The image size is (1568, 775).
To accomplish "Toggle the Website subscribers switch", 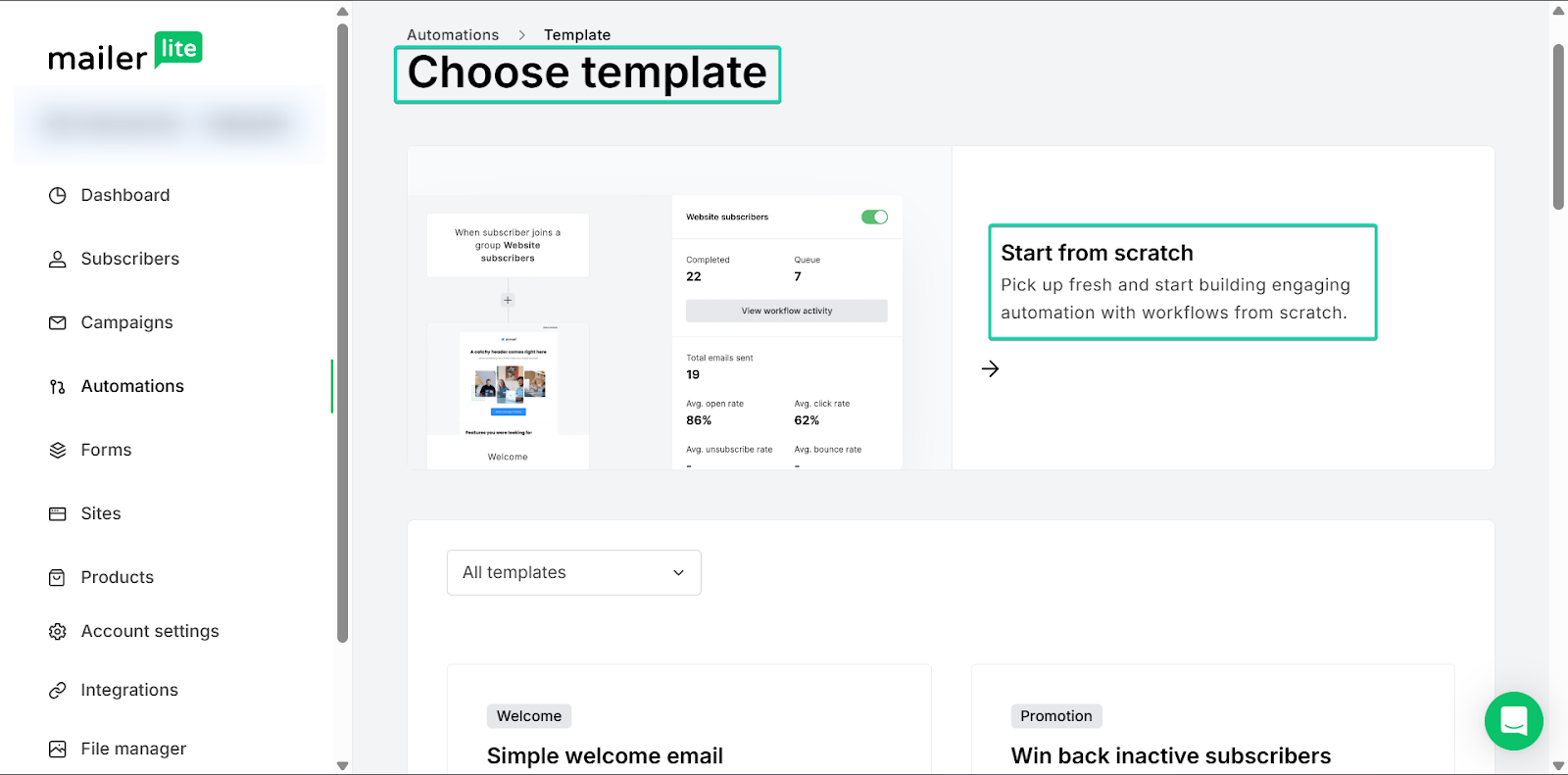I will (x=874, y=217).
